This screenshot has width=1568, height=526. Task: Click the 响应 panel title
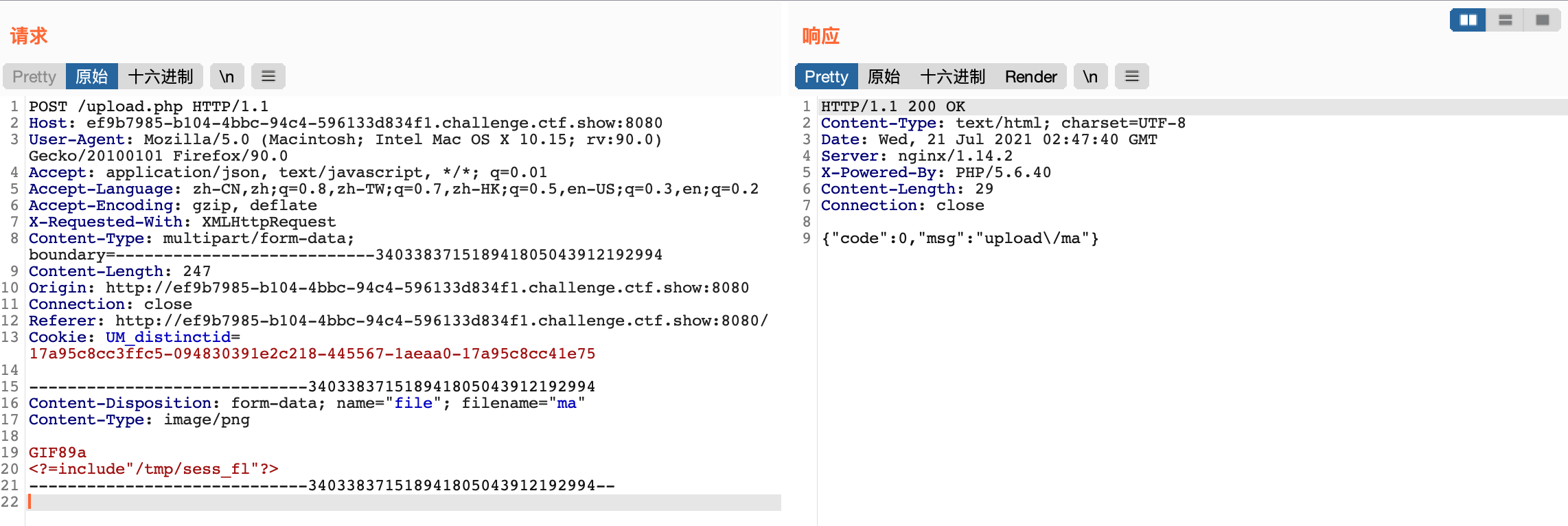point(821,36)
